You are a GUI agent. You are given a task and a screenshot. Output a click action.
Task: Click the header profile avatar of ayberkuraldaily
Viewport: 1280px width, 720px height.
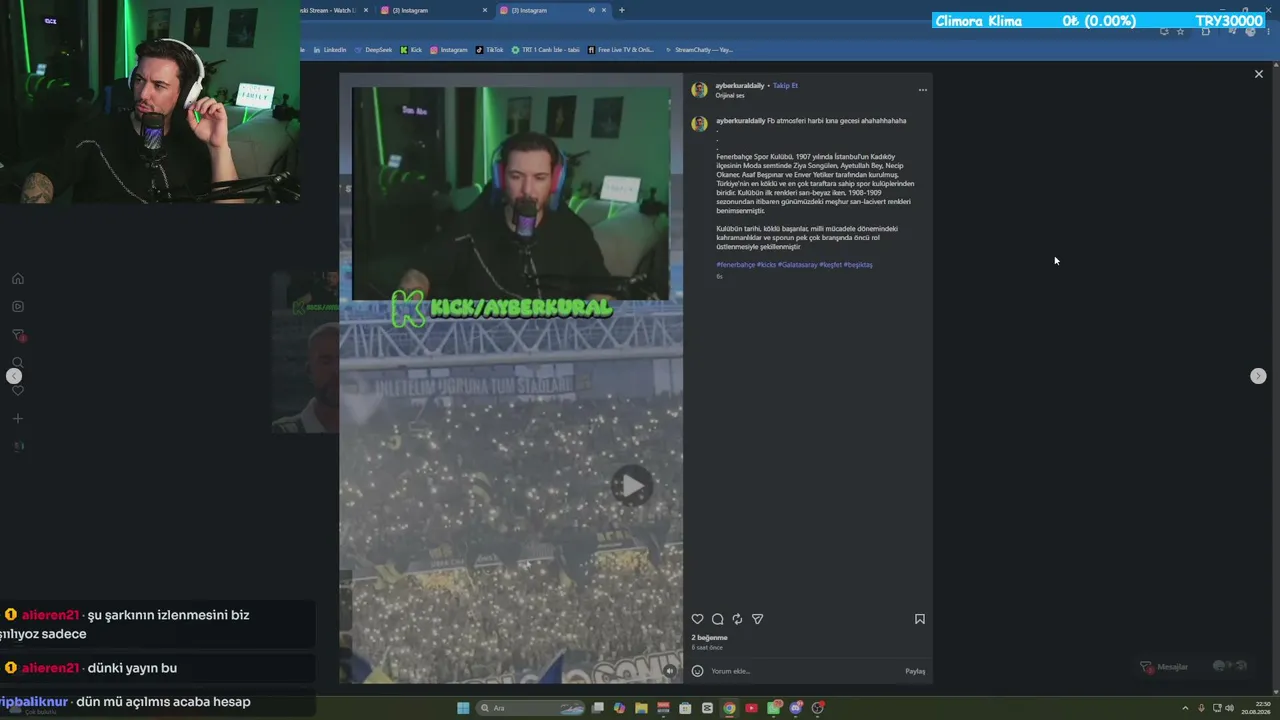click(x=699, y=90)
